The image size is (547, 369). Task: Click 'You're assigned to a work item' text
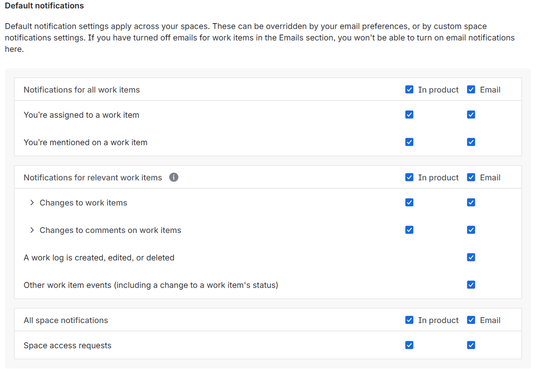pyautogui.click(x=81, y=115)
